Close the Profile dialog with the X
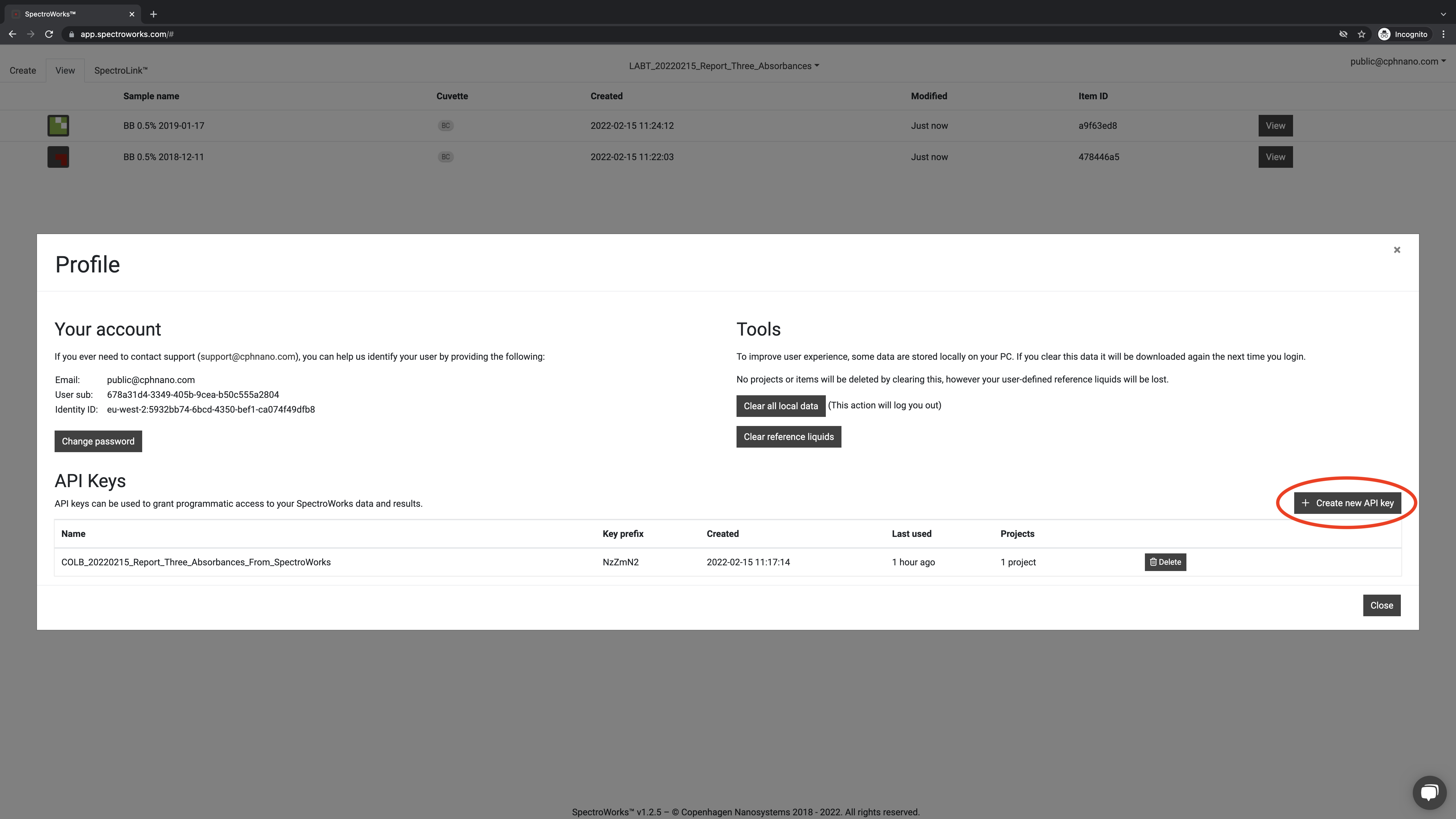 (1397, 250)
